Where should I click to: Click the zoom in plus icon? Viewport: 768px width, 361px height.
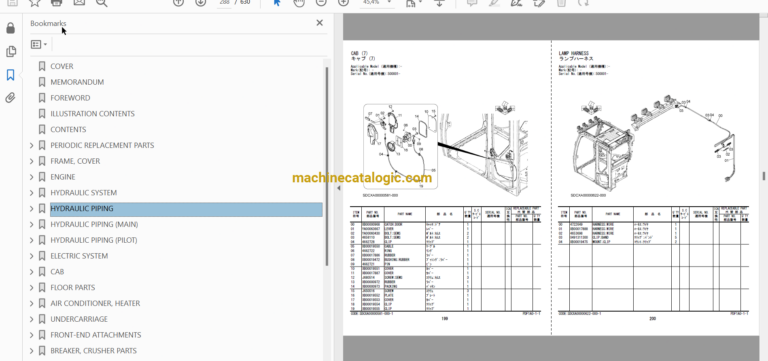[343, 2]
